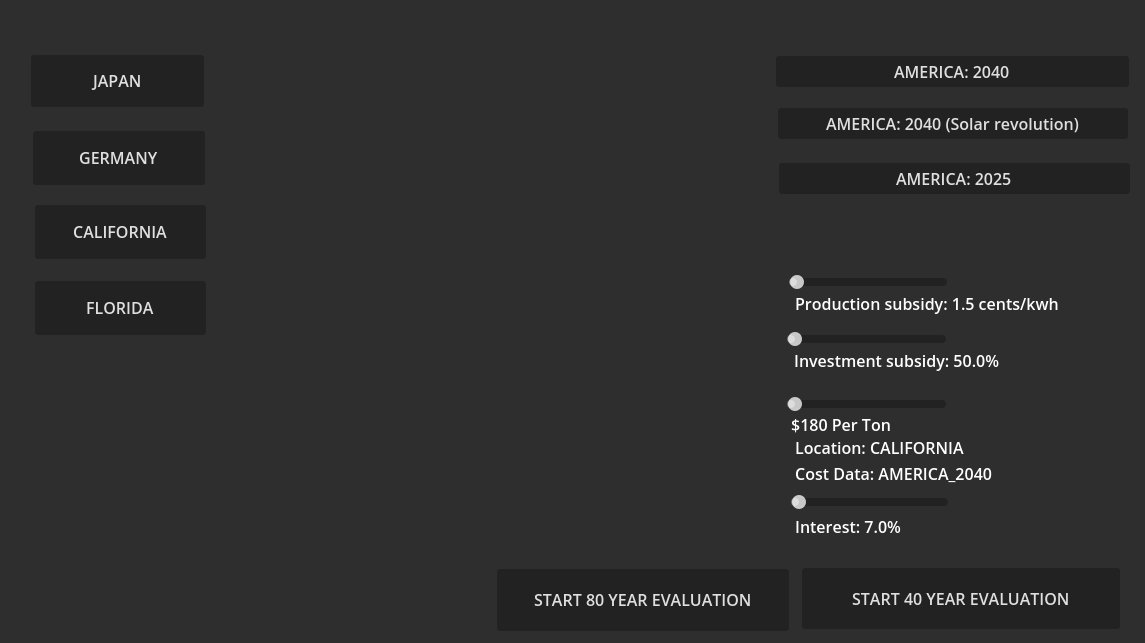Select the JAPAN location button
The width and height of the screenshot is (1145, 643).
pos(117,81)
